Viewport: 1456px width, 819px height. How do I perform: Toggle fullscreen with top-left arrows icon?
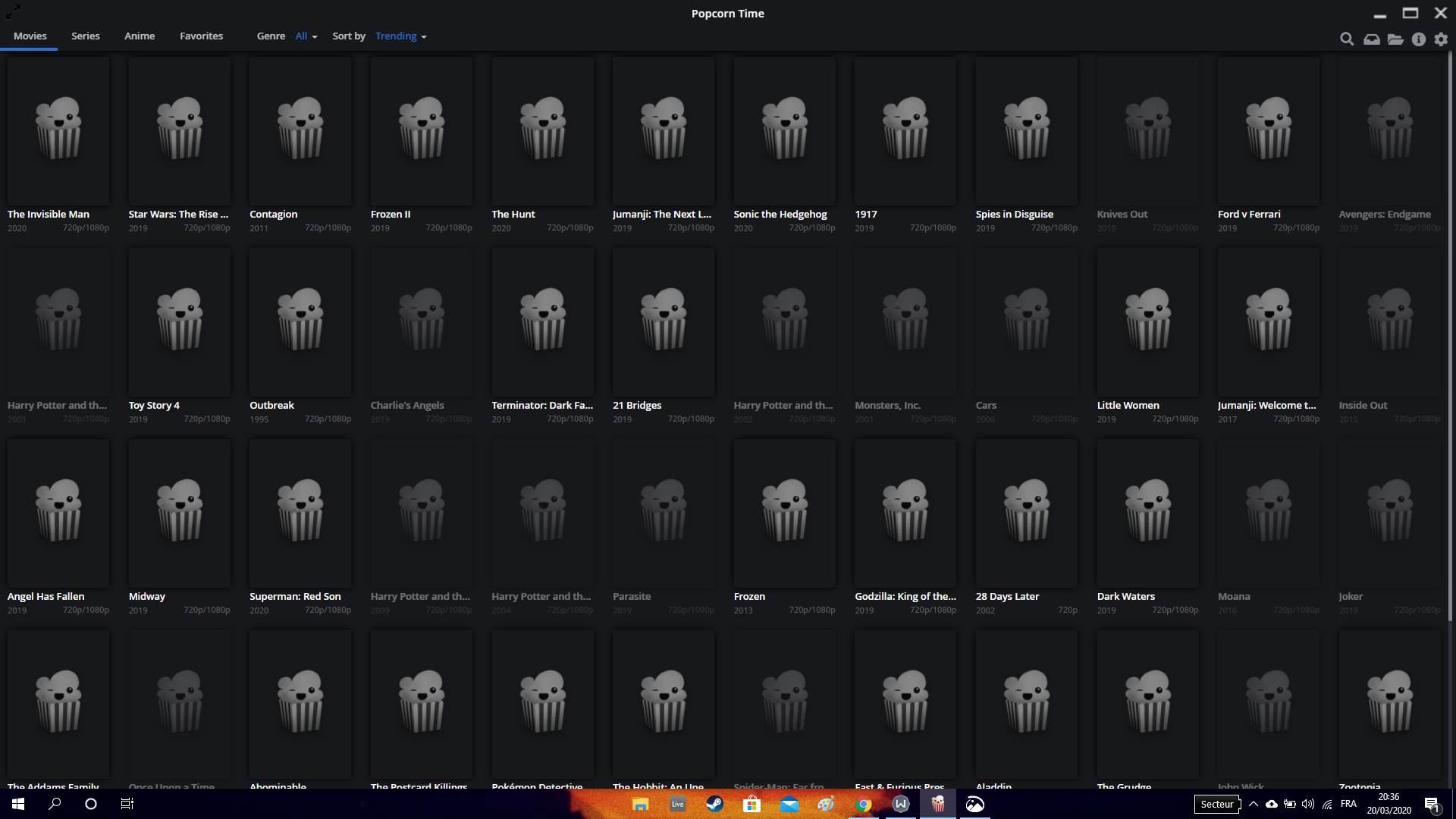tap(14, 11)
